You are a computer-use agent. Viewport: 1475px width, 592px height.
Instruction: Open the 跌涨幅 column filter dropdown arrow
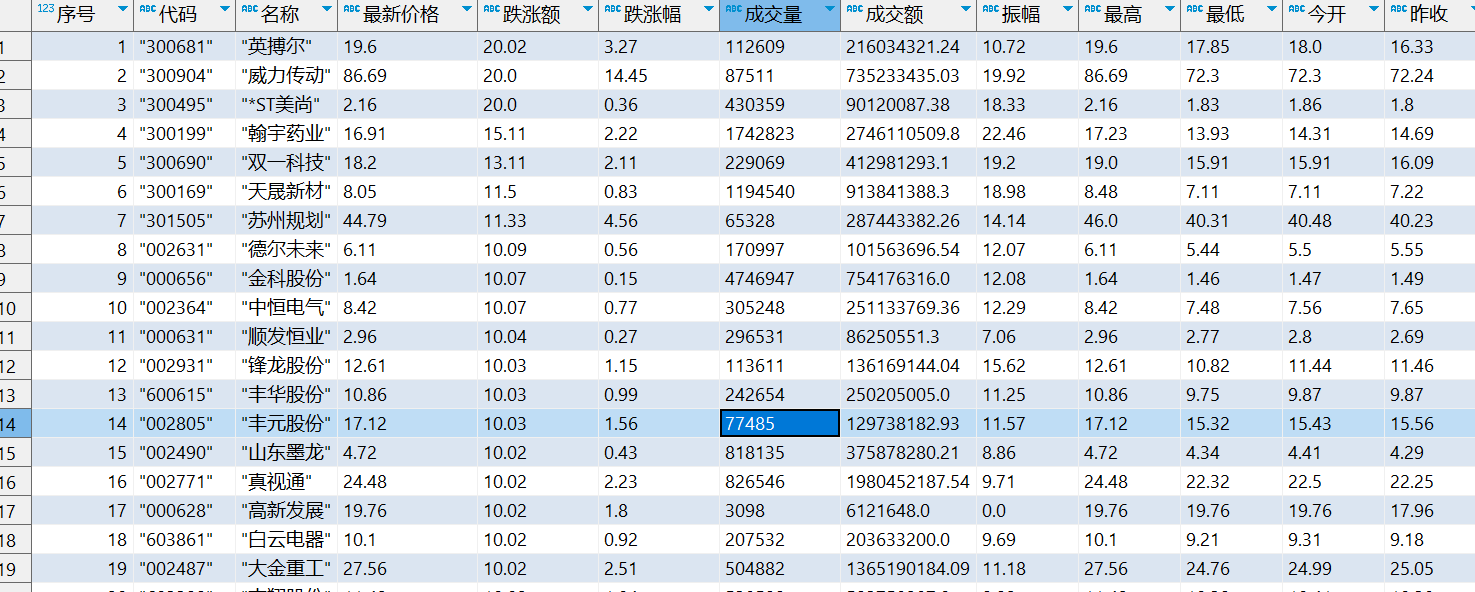709,9
